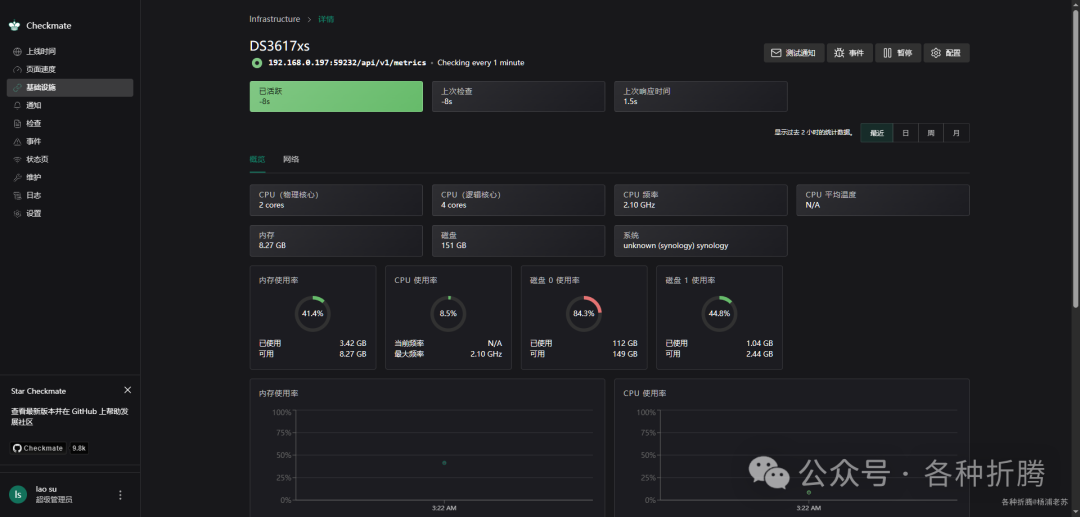Click the bell icon for 通知
The width and height of the screenshot is (1080, 517).
[17, 105]
